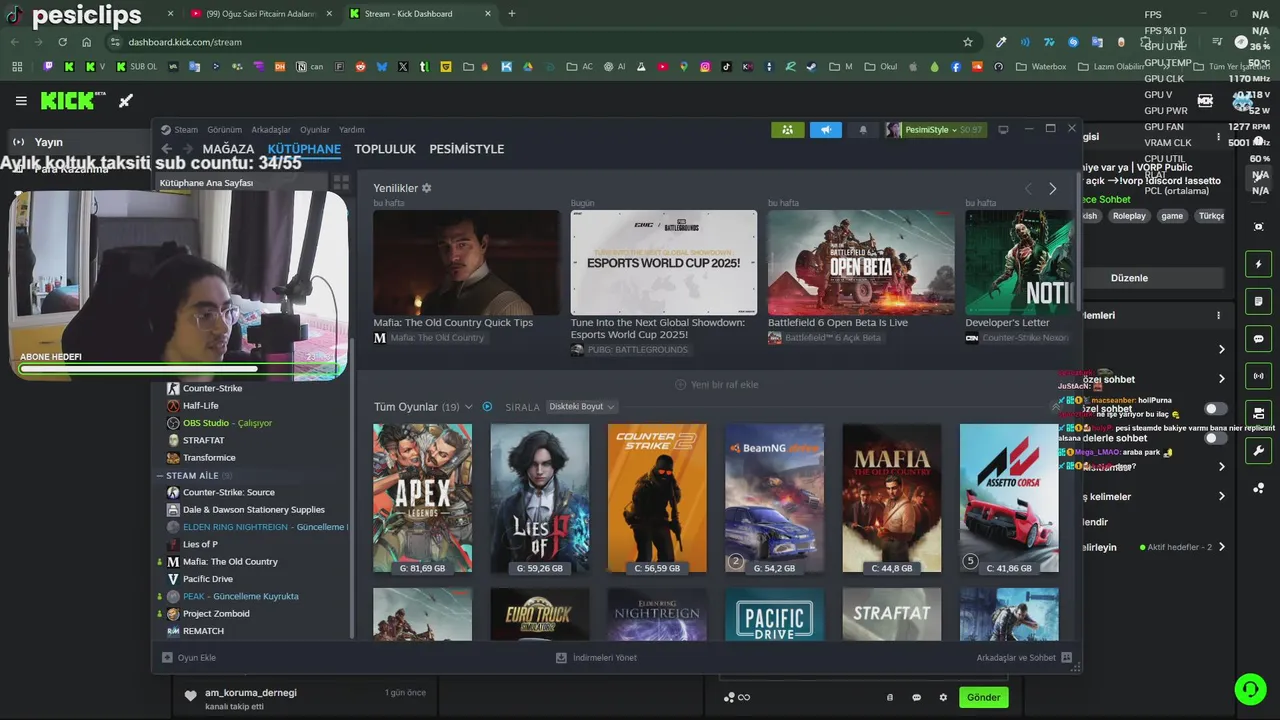
Task: Open Disklerdeki Boyut sort dropdown
Action: [x=582, y=407]
